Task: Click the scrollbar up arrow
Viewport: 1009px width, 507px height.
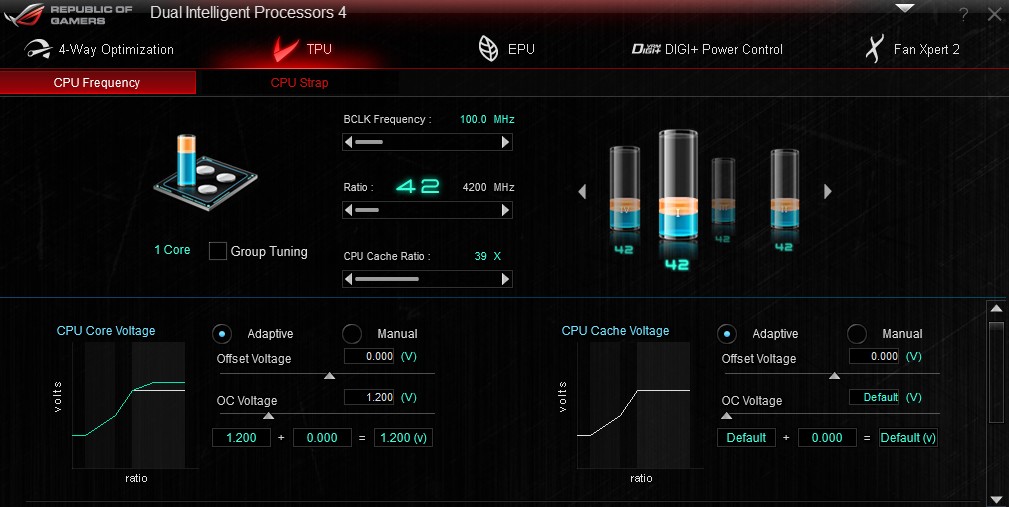Action: [996, 309]
